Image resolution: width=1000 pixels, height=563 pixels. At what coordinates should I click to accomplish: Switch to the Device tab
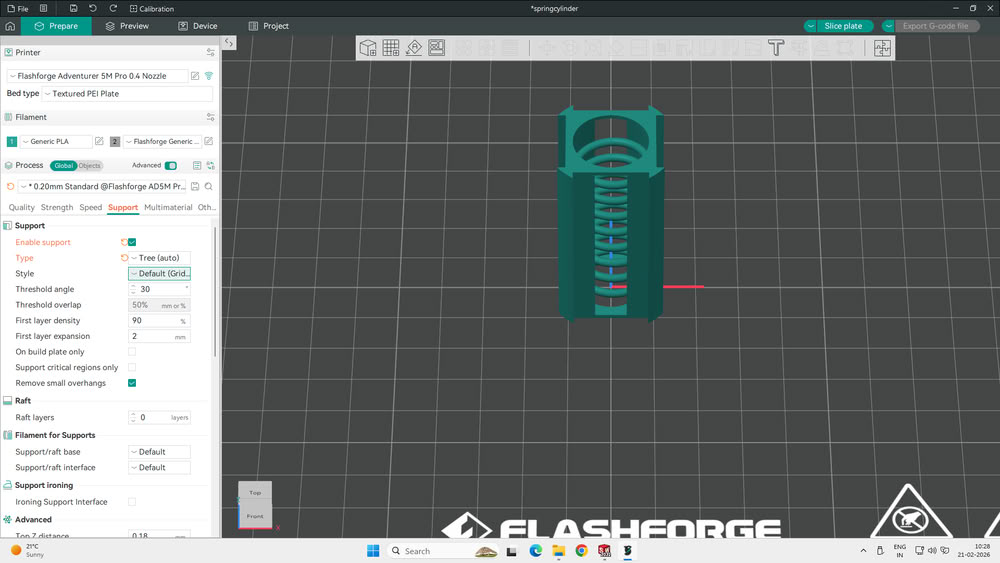pyautogui.click(x=198, y=26)
